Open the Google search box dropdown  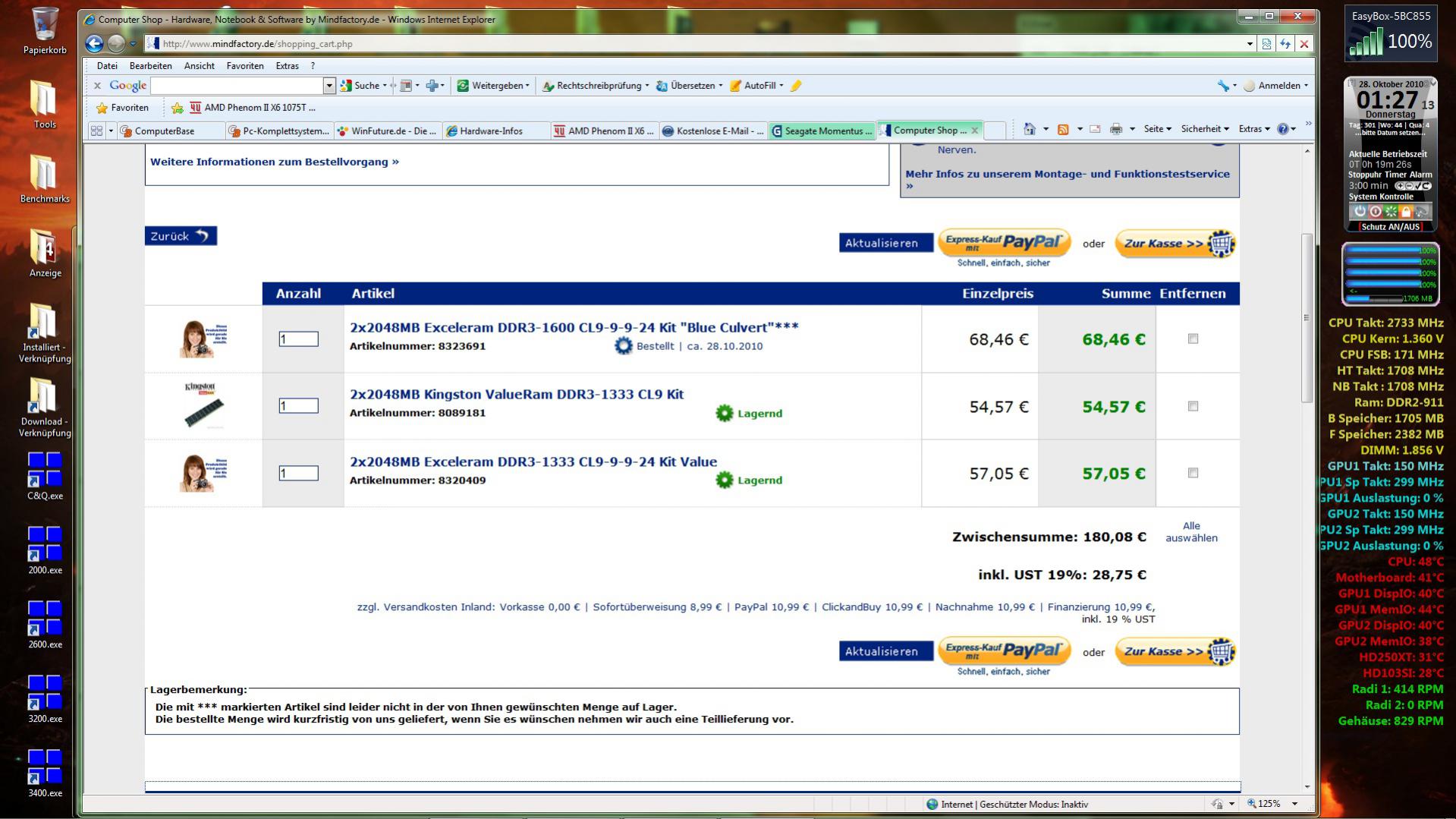(329, 86)
